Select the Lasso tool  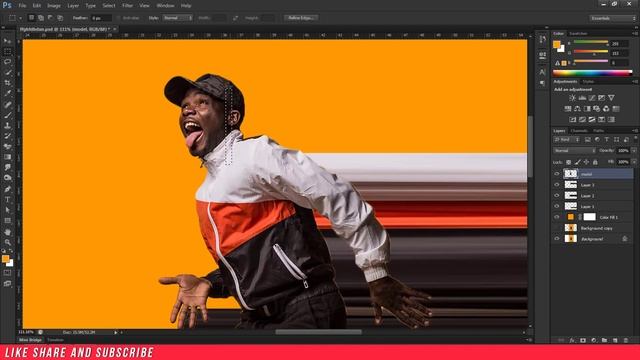[7, 62]
